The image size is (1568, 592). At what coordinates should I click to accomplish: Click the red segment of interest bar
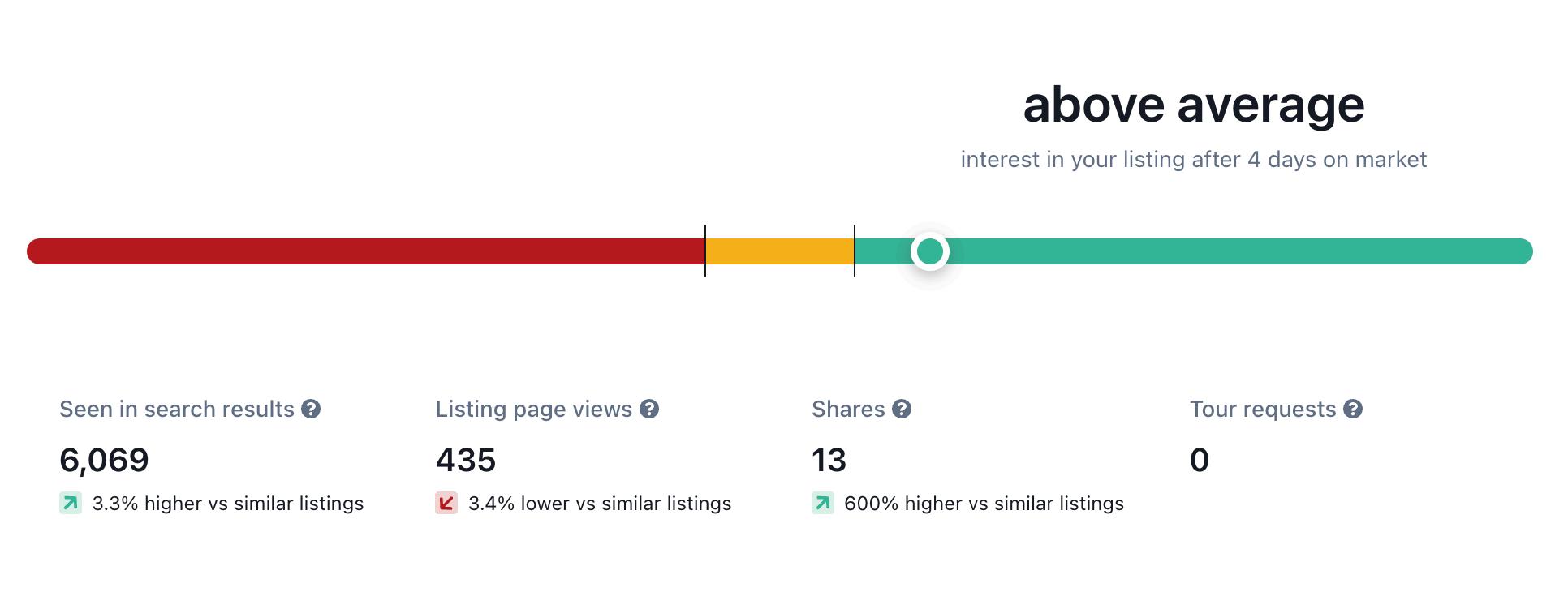click(x=366, y=251)
